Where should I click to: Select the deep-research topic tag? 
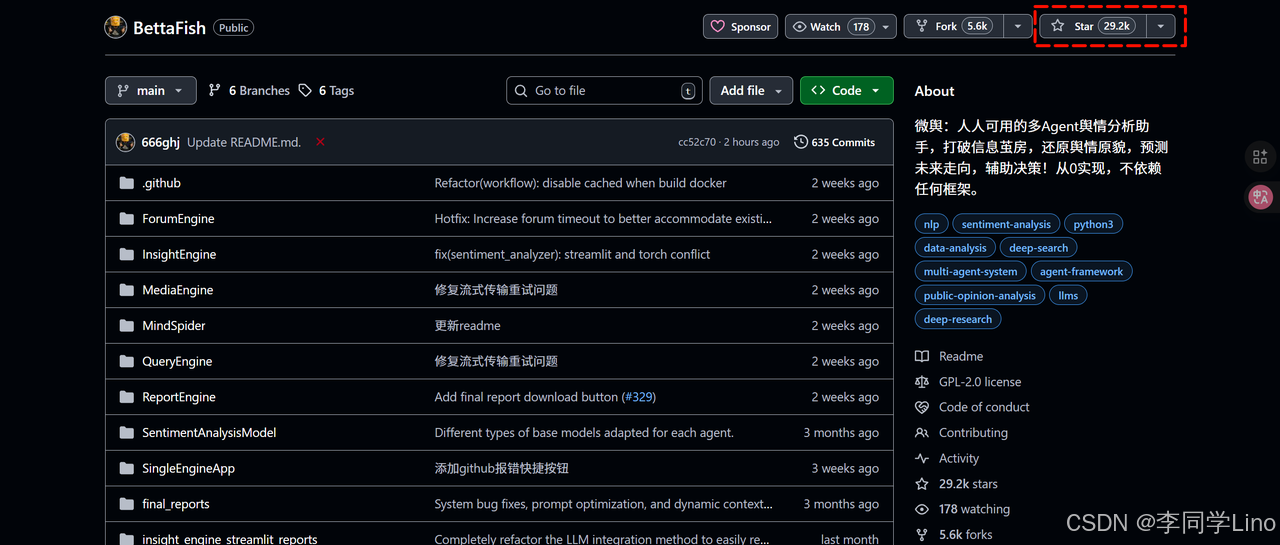coord(958,320)
